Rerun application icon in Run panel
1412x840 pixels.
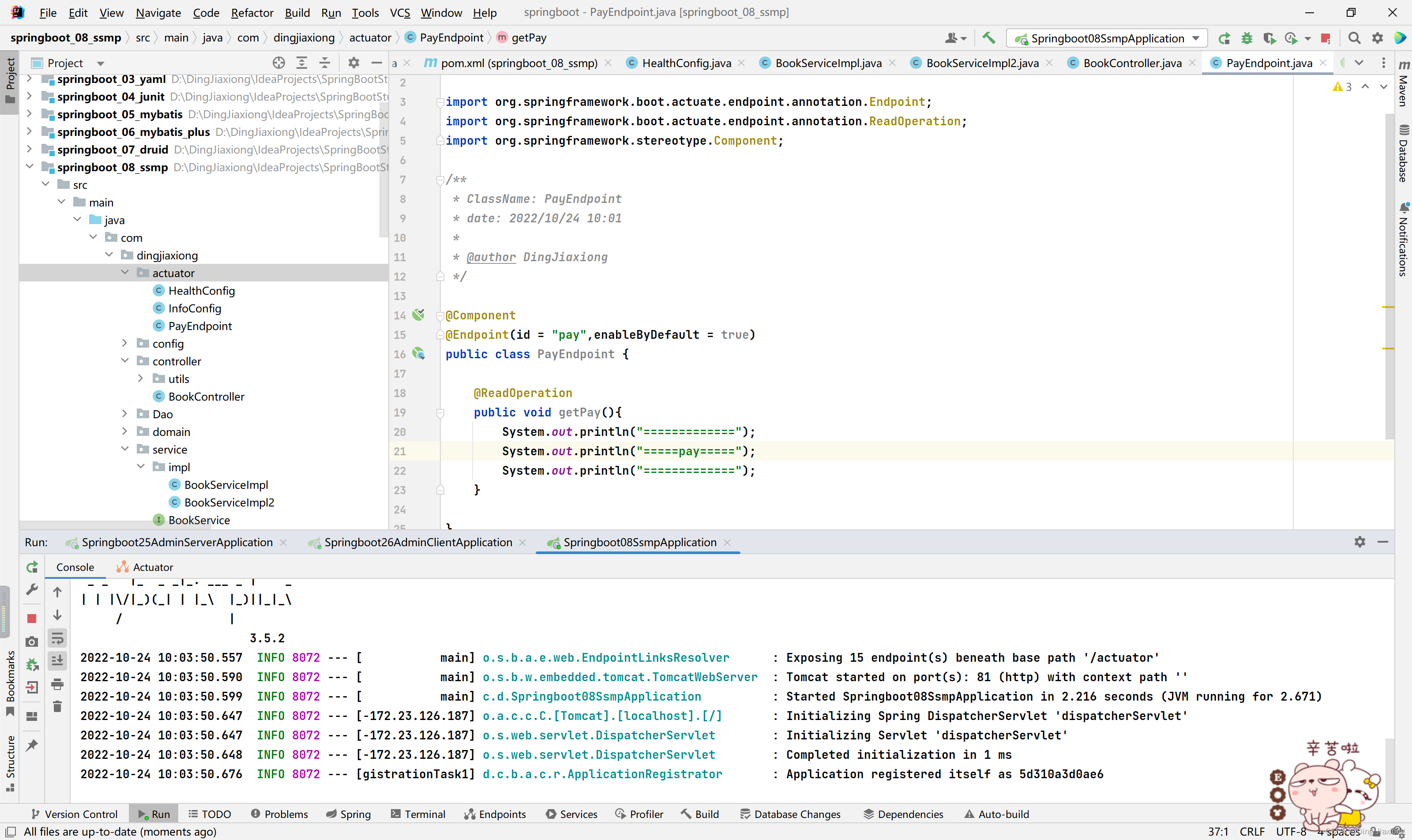[32, 566]
